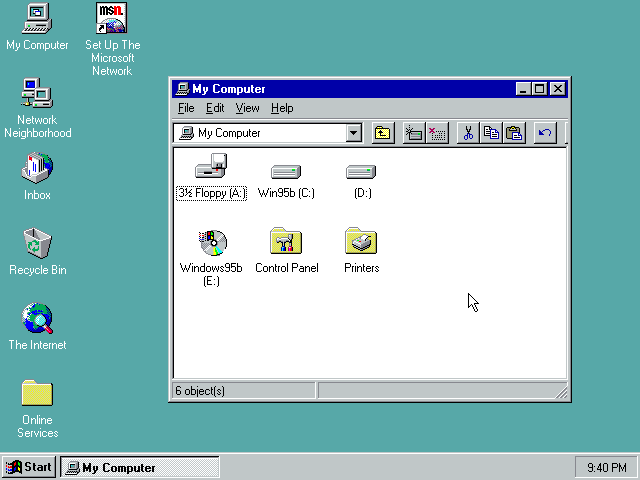
Task: Click the Undo arrow toolbar icon
Action: (545, 133)
